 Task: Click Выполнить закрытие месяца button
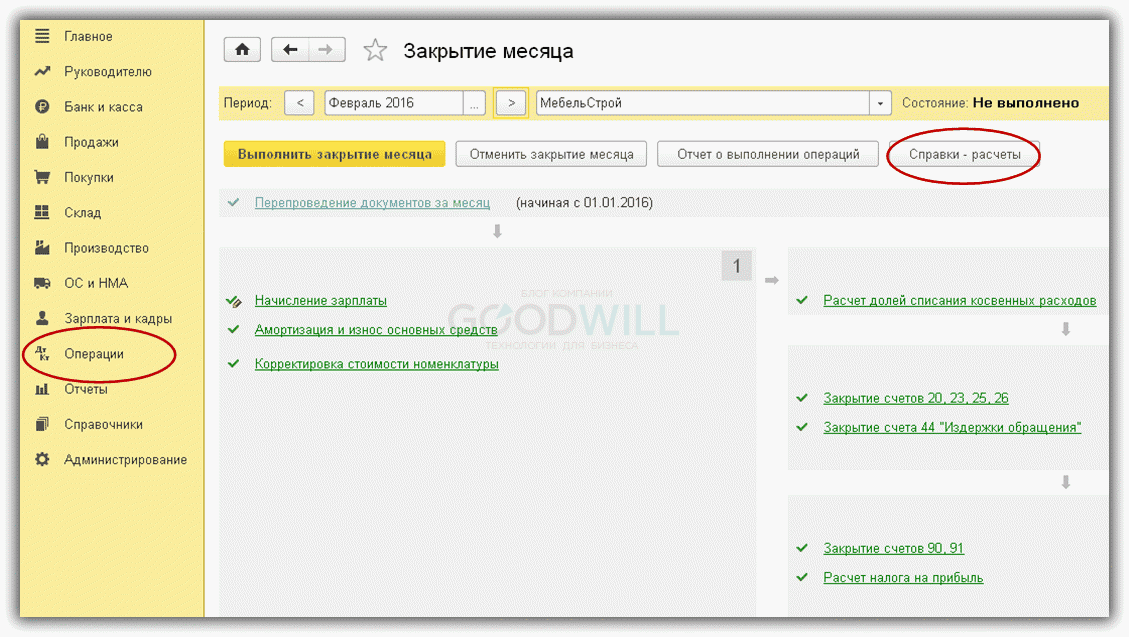334,154
